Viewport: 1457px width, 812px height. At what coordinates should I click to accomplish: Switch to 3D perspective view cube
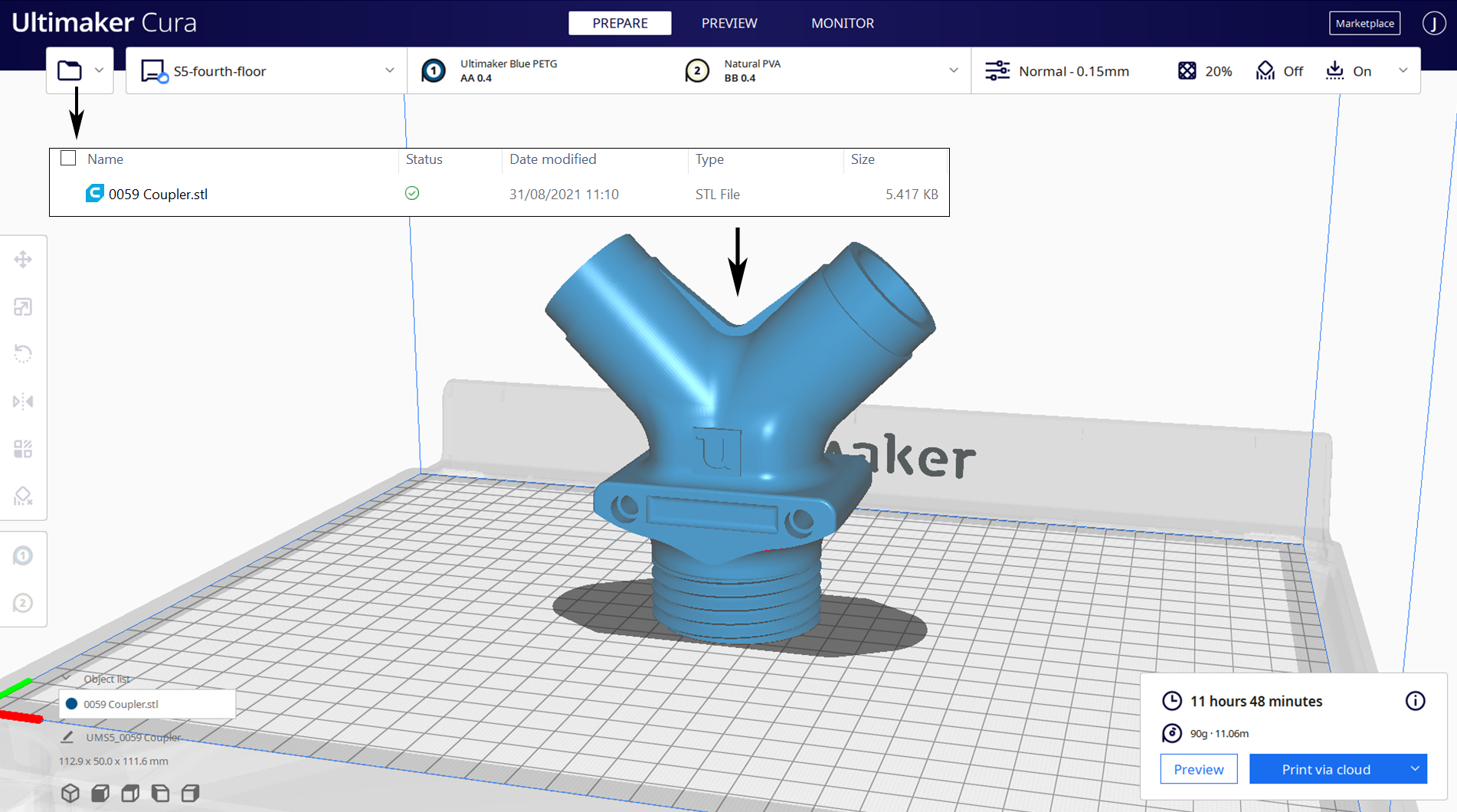coord(70,793)
